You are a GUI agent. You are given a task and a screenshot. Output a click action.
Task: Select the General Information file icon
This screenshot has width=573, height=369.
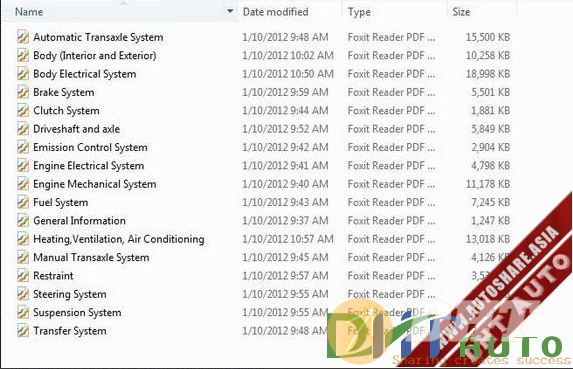tap(23, 221)
